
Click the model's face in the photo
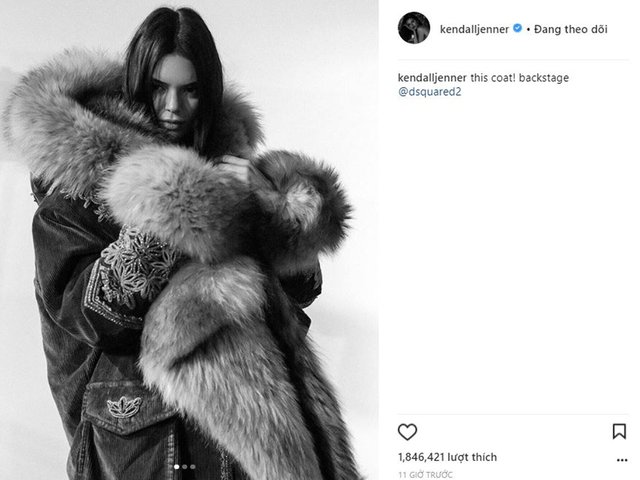tap(174, 96)
